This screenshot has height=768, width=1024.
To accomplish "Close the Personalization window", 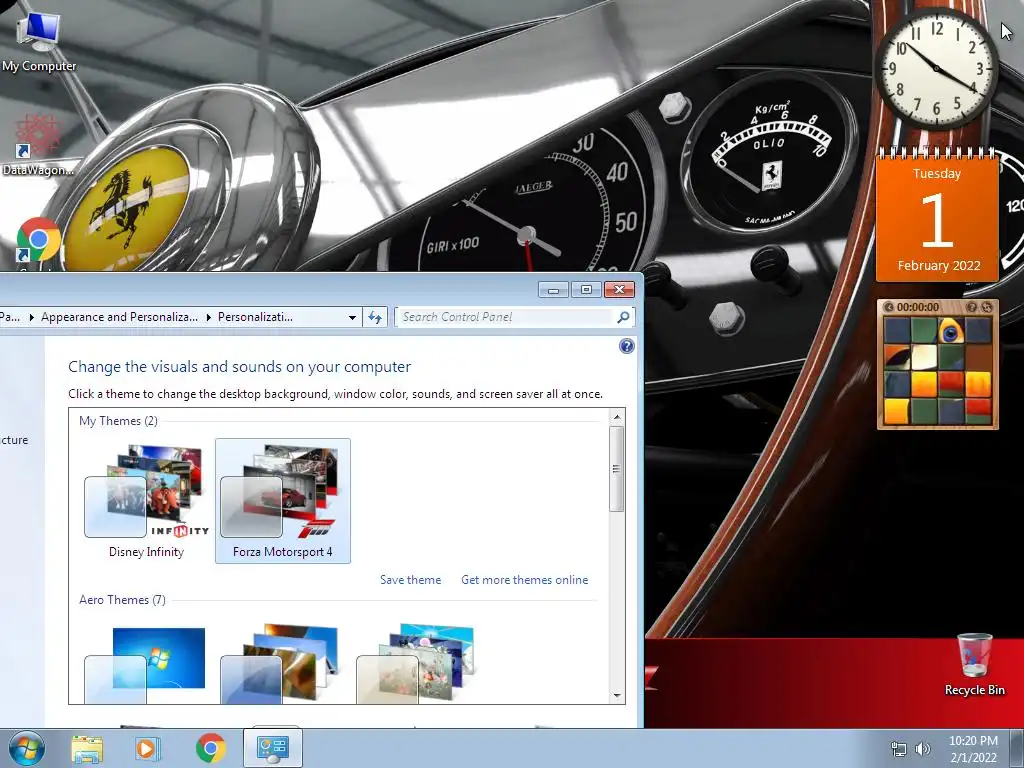I will tap(619, 289).
